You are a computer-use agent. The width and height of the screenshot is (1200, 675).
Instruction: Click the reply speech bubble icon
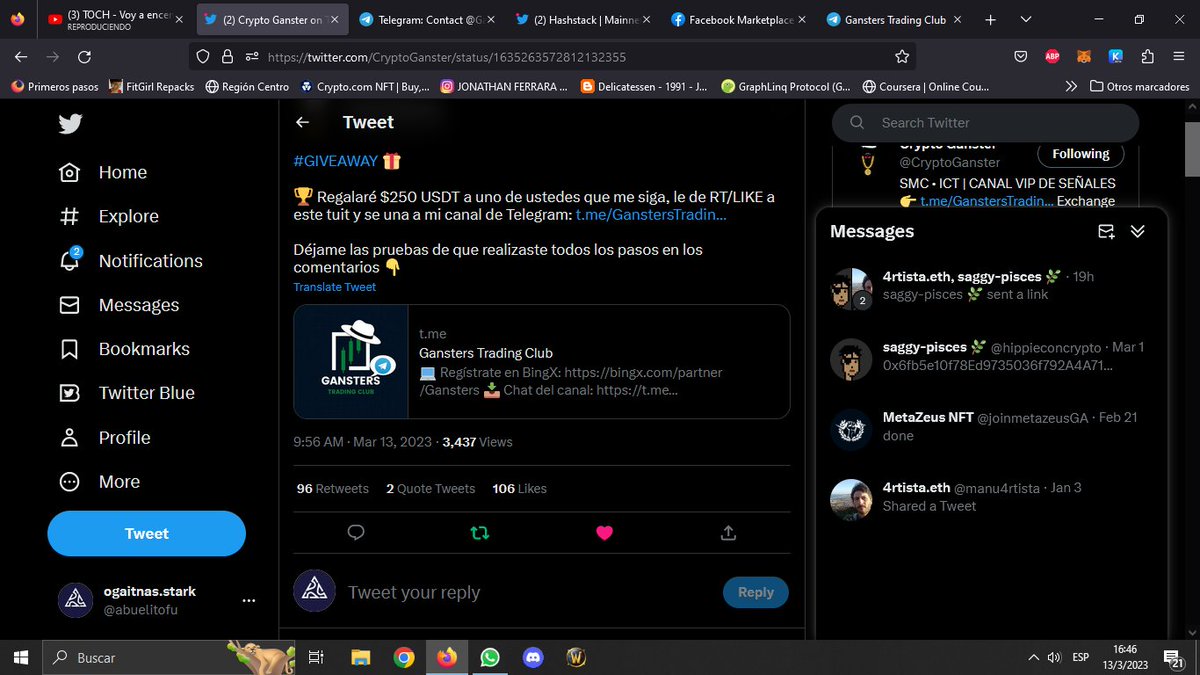(355, 532)
